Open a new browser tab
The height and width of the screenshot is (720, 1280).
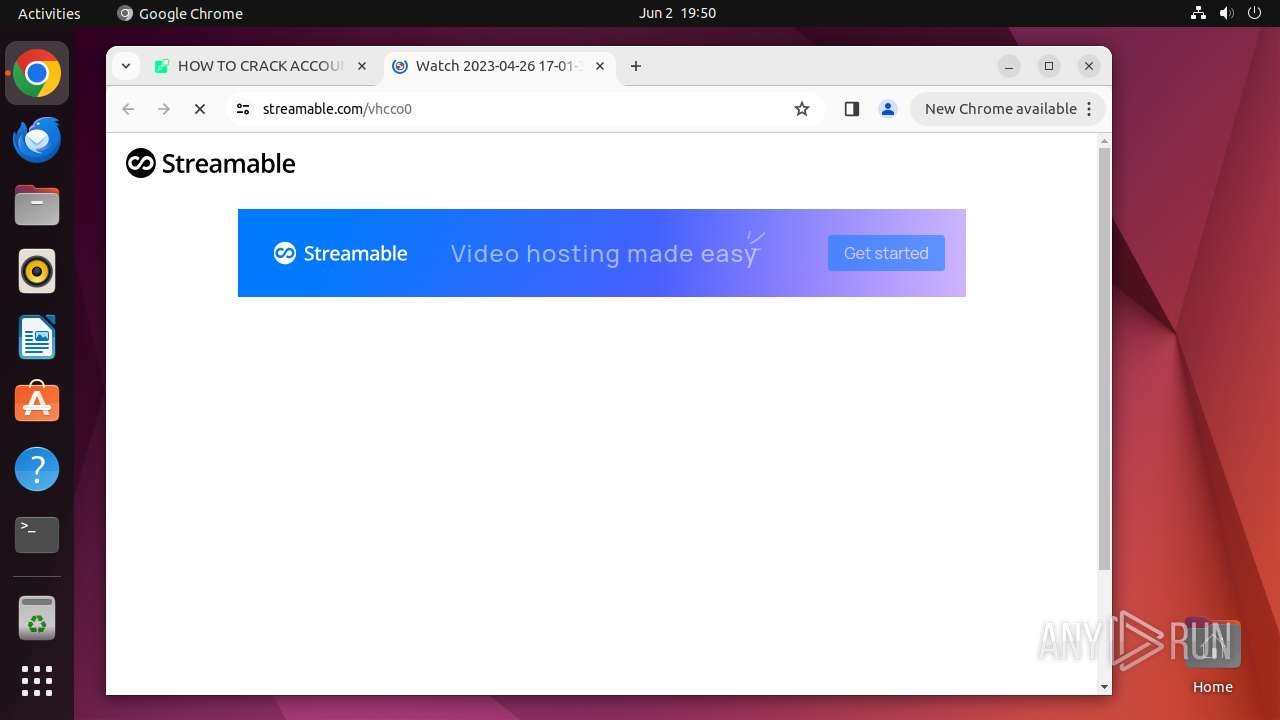636,66
